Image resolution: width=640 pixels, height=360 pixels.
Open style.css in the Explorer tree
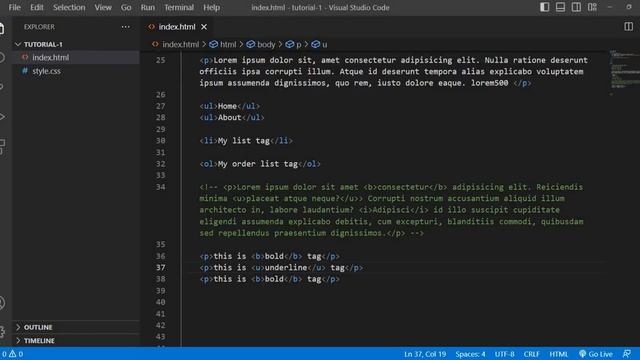pos(46,71)
